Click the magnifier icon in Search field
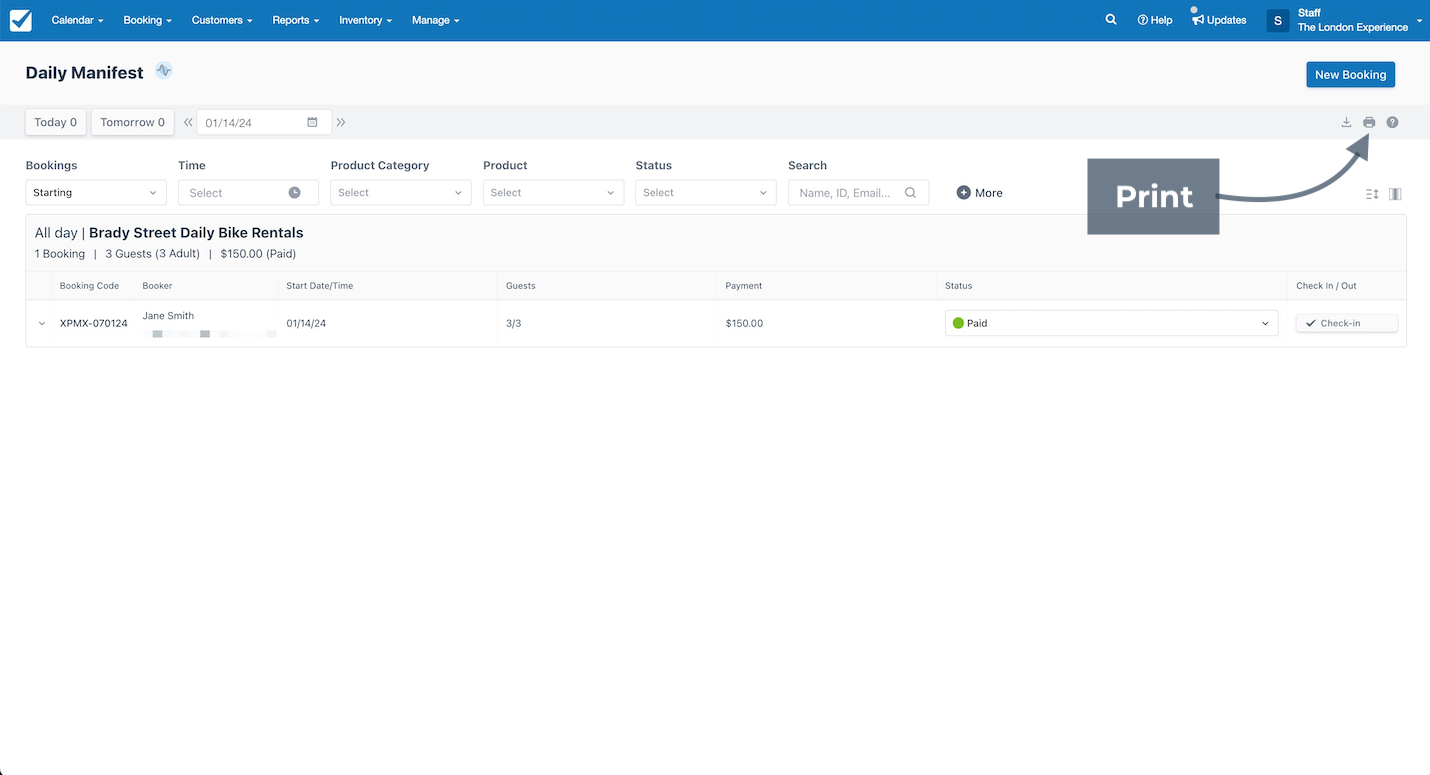1430x775 pixels. pyautogui.click(x=910, y=193)
